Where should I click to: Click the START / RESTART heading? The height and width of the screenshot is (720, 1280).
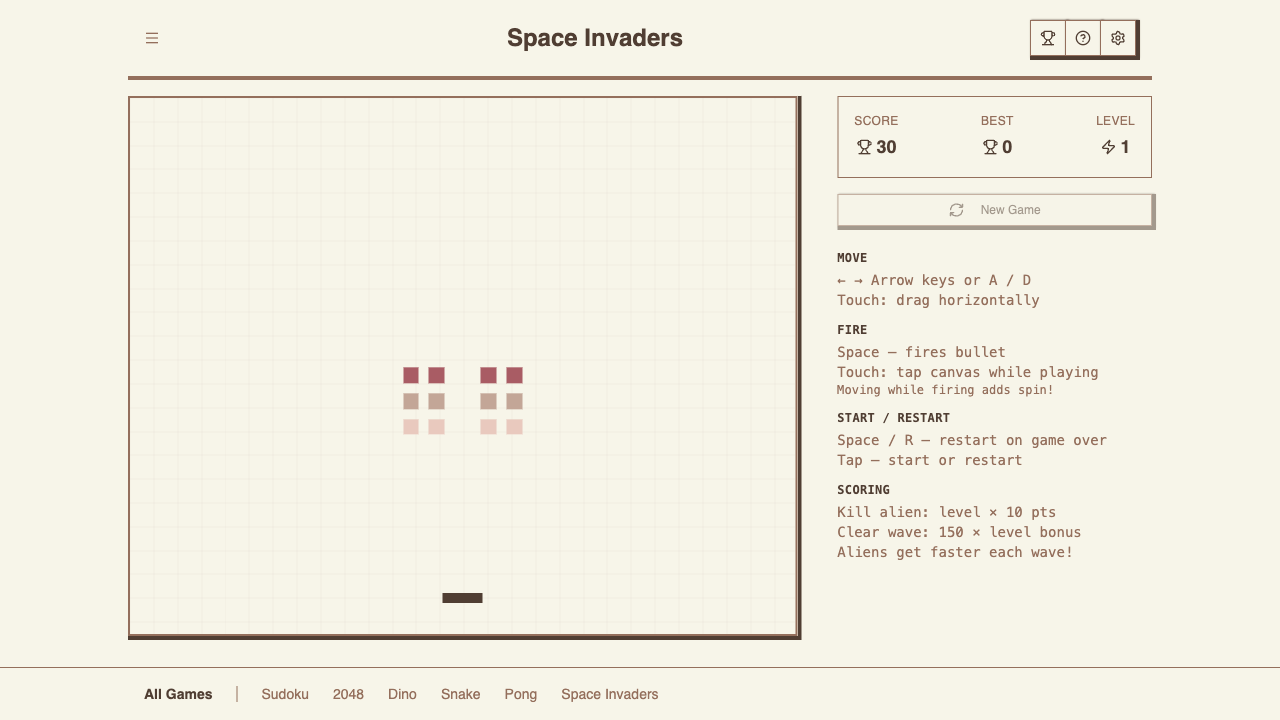pos(894,418)
